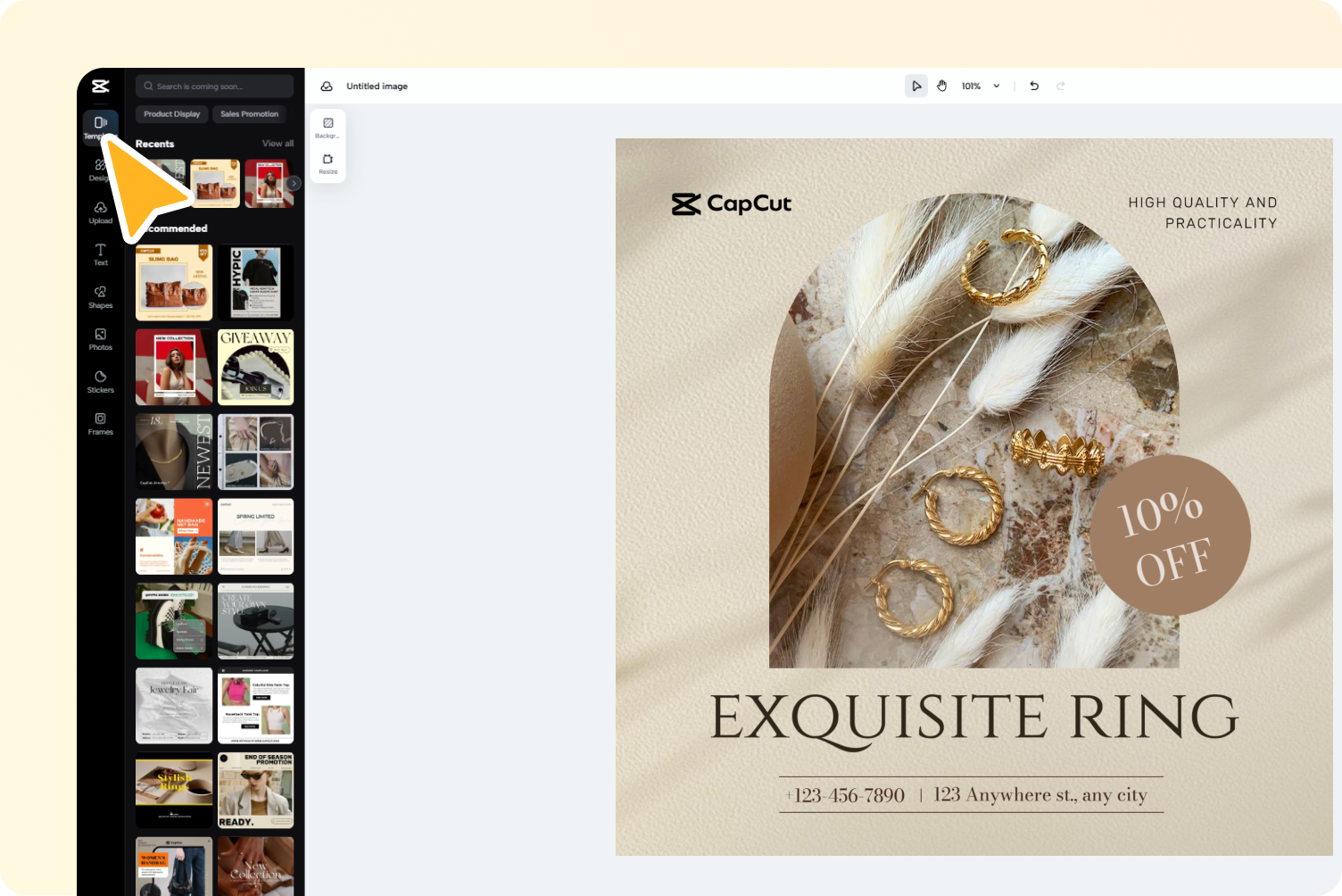Open the Shapes panel

(x=100, y=297)
